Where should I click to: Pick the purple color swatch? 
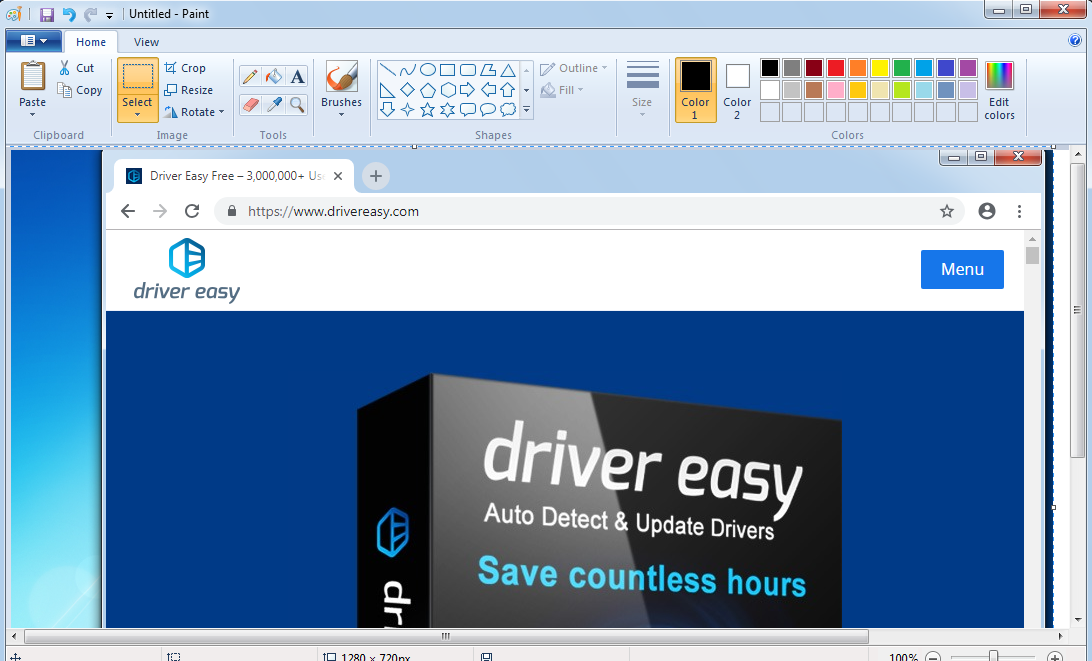pyautogui.click(x=968, y=68)
